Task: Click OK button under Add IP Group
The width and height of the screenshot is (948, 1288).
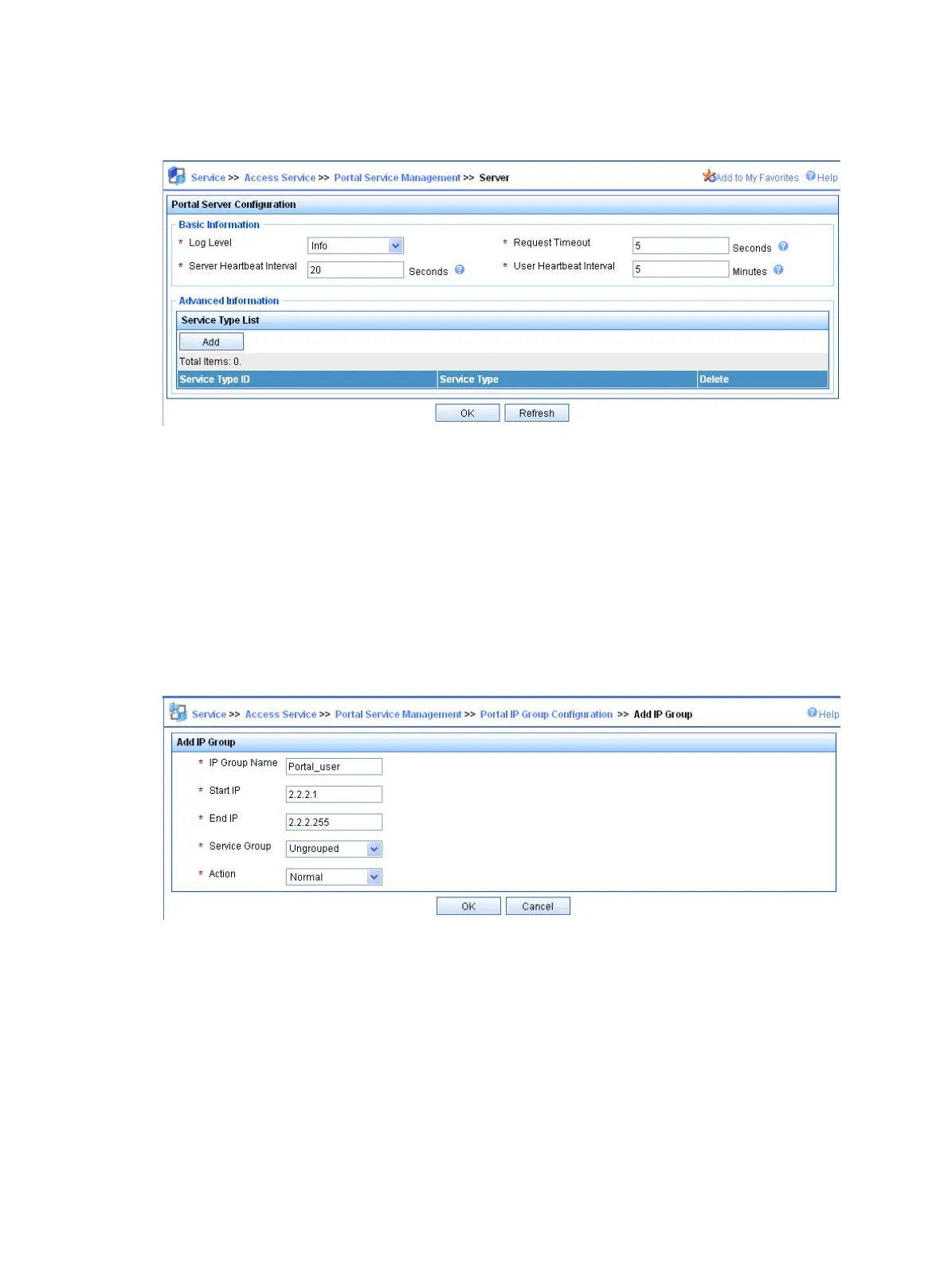Action: [x=468, y=906]
